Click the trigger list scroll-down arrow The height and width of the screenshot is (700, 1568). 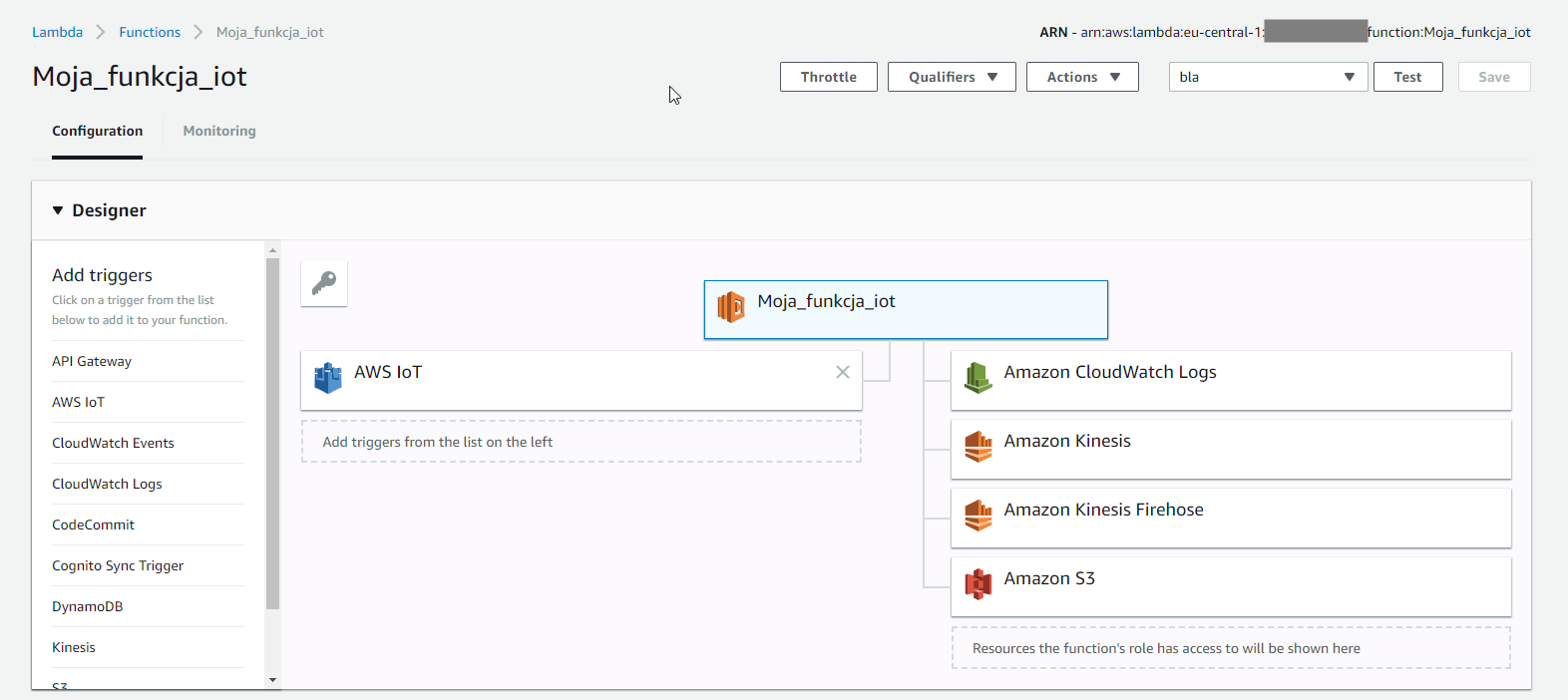(272, 680)
